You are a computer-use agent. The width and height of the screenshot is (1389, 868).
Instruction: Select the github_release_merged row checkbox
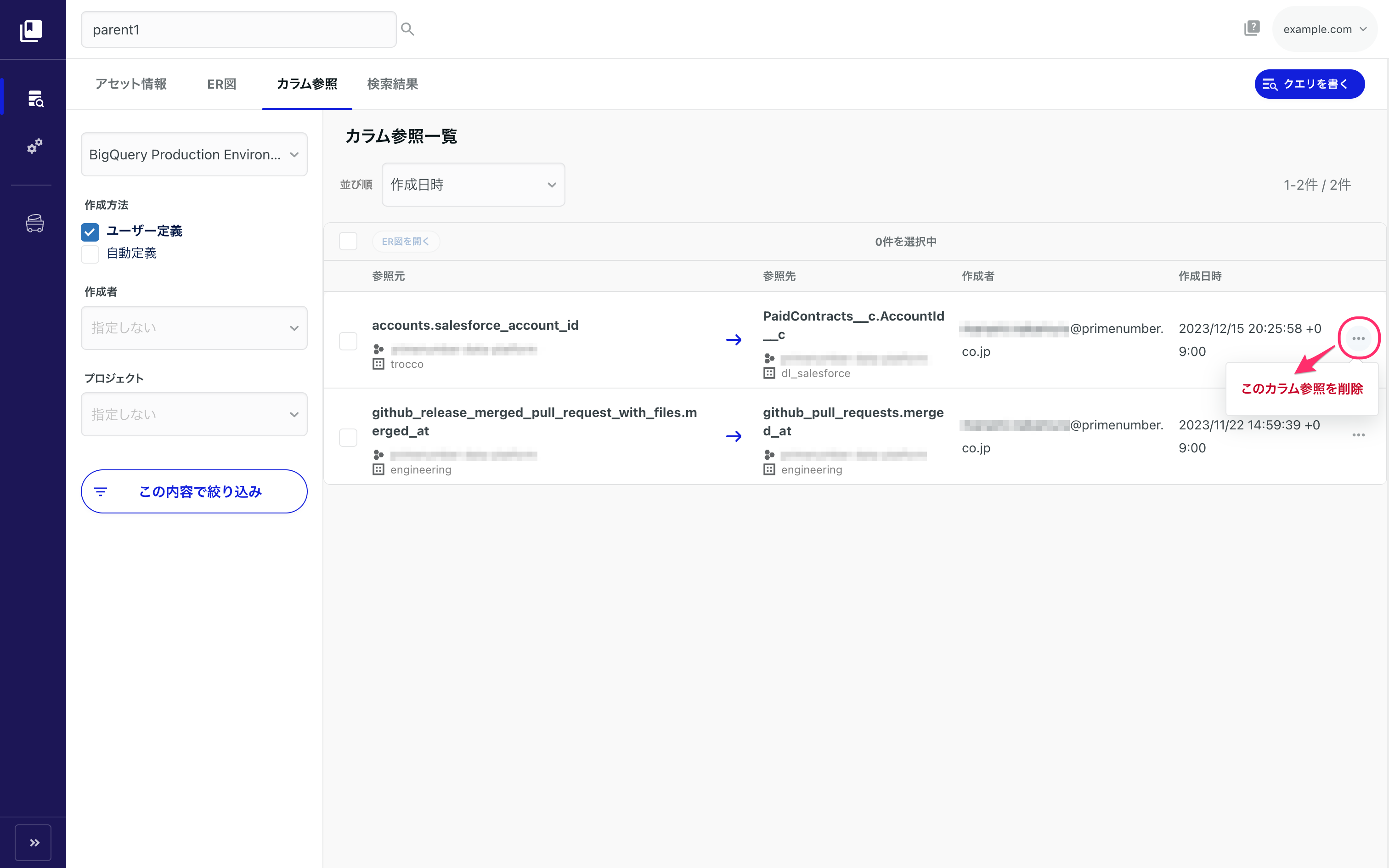pos(348,437)
